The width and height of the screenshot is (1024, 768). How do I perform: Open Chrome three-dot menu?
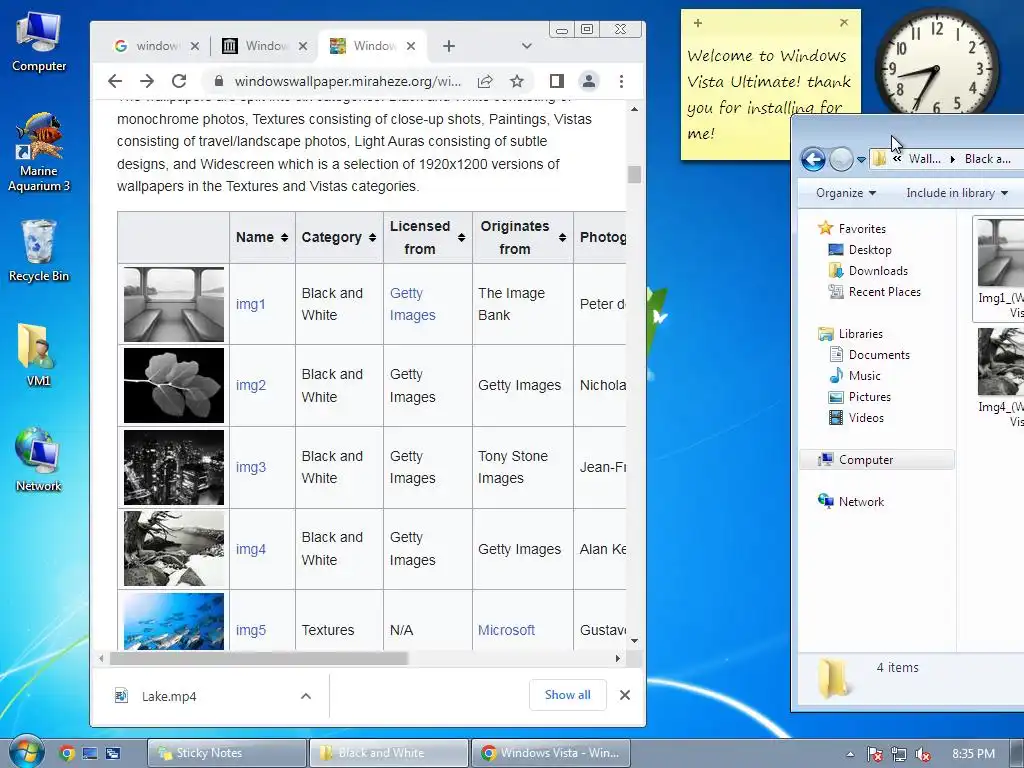[x=621, y=81]
